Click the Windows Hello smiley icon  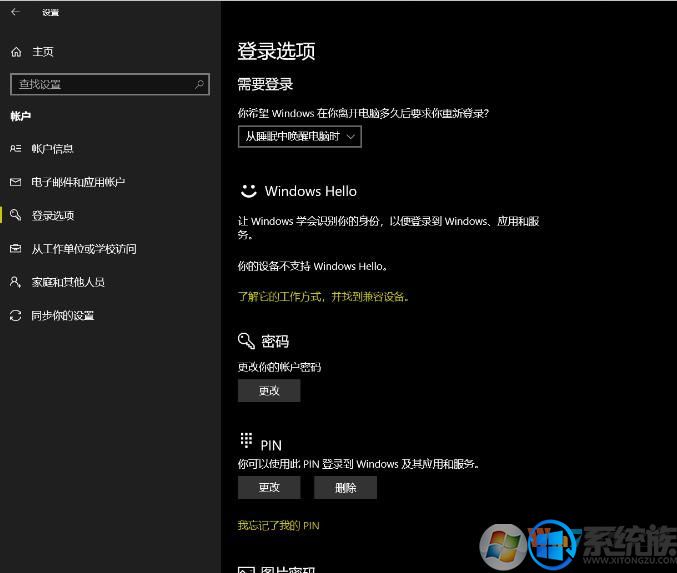click(x=248, y=191)
